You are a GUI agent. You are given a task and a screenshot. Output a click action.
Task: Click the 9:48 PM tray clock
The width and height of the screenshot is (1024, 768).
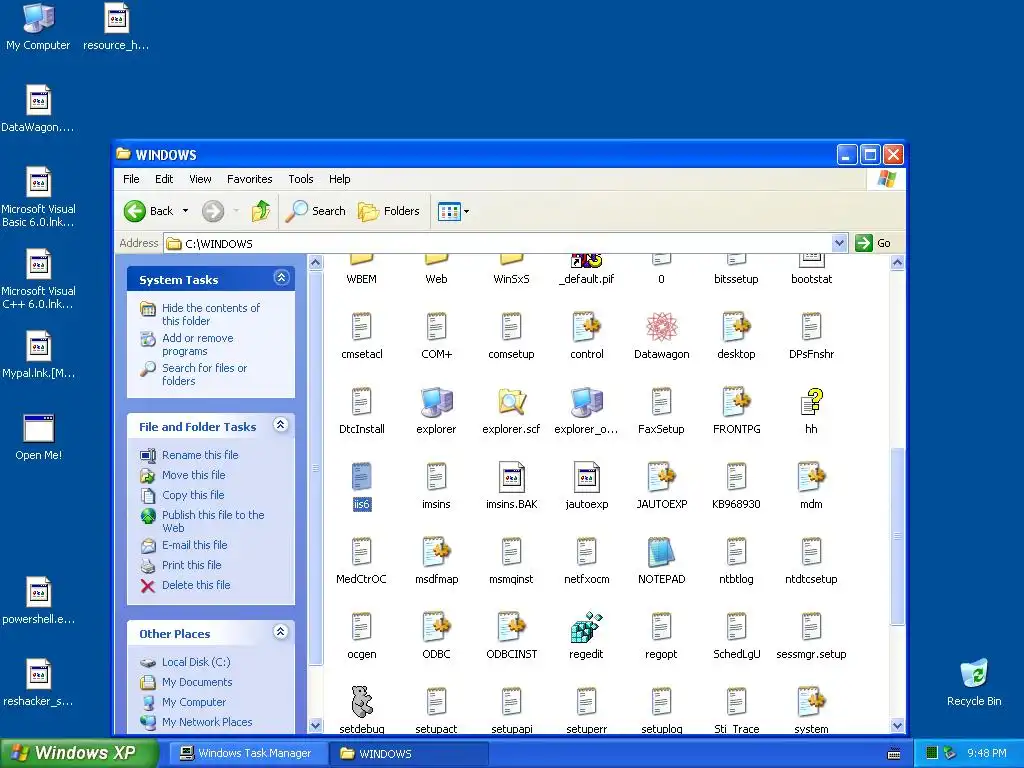click(x=986, y=754)
